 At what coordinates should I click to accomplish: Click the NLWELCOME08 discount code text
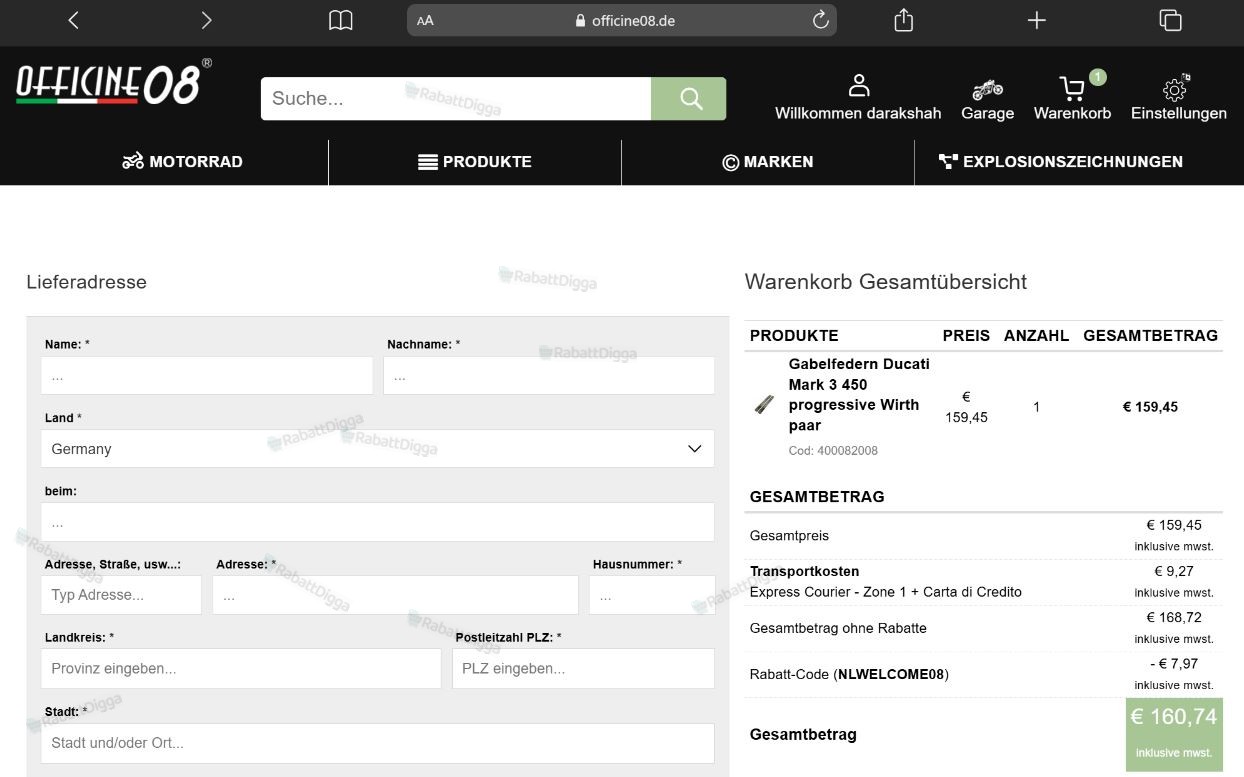pyautogui.click(x=891, y=675)
